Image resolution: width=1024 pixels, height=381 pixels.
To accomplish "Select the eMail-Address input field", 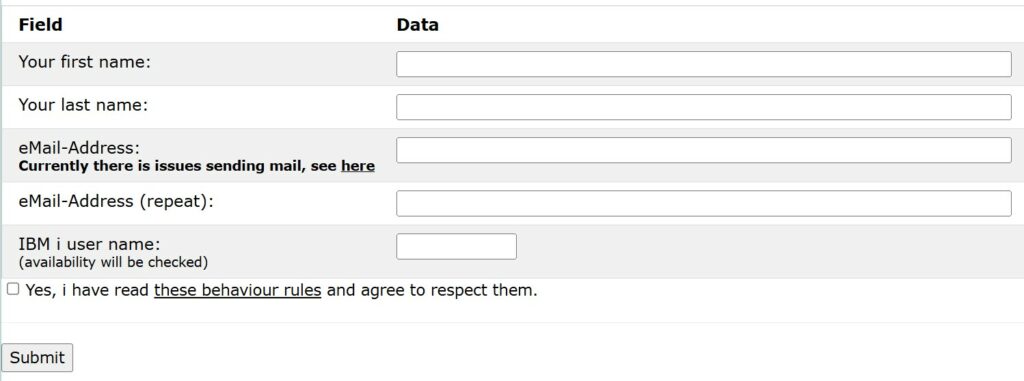I will pyautogui.click(x=703, y=150).
